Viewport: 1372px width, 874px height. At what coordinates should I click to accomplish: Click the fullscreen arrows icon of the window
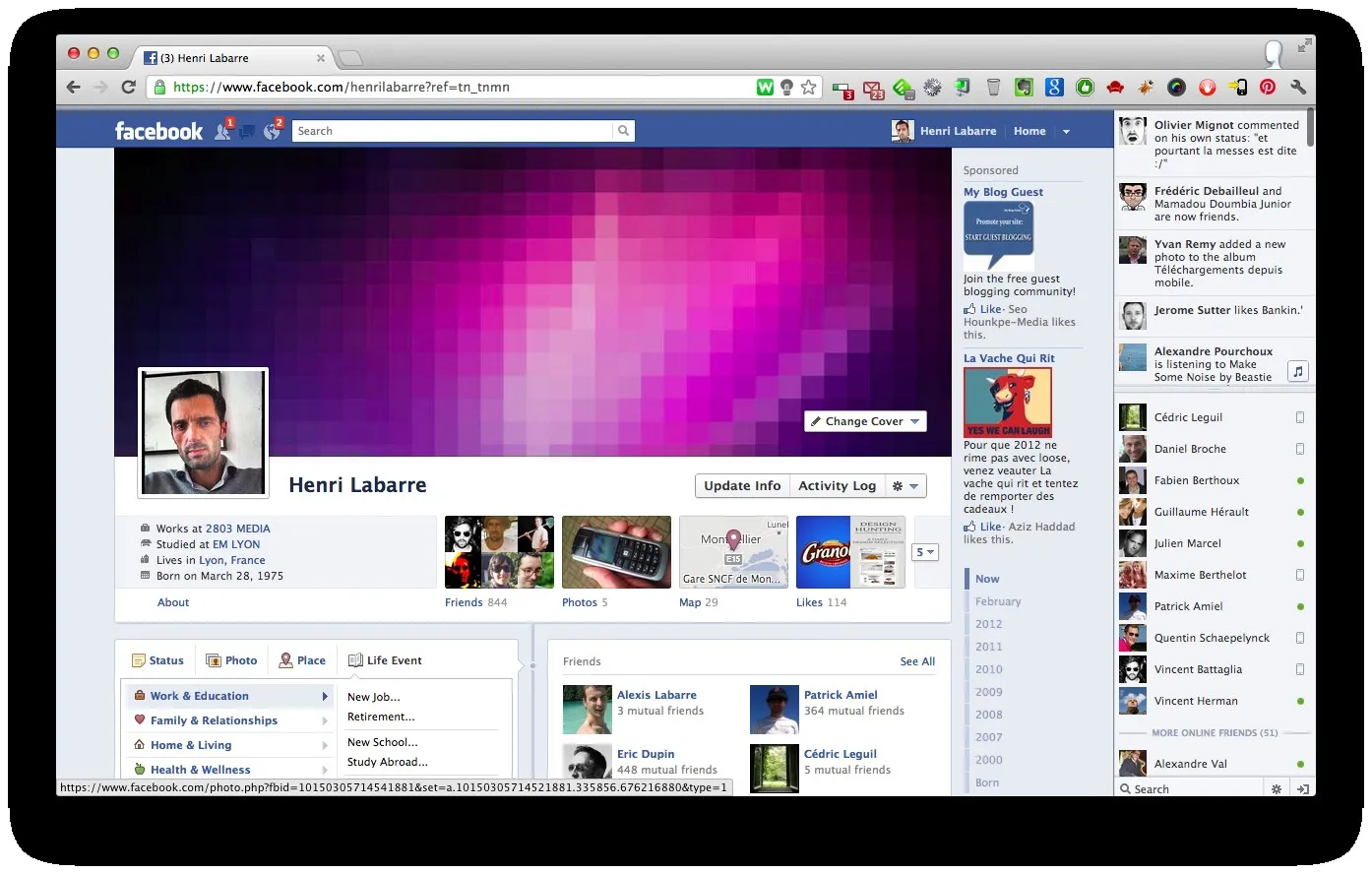click(x=1305, y=45)
